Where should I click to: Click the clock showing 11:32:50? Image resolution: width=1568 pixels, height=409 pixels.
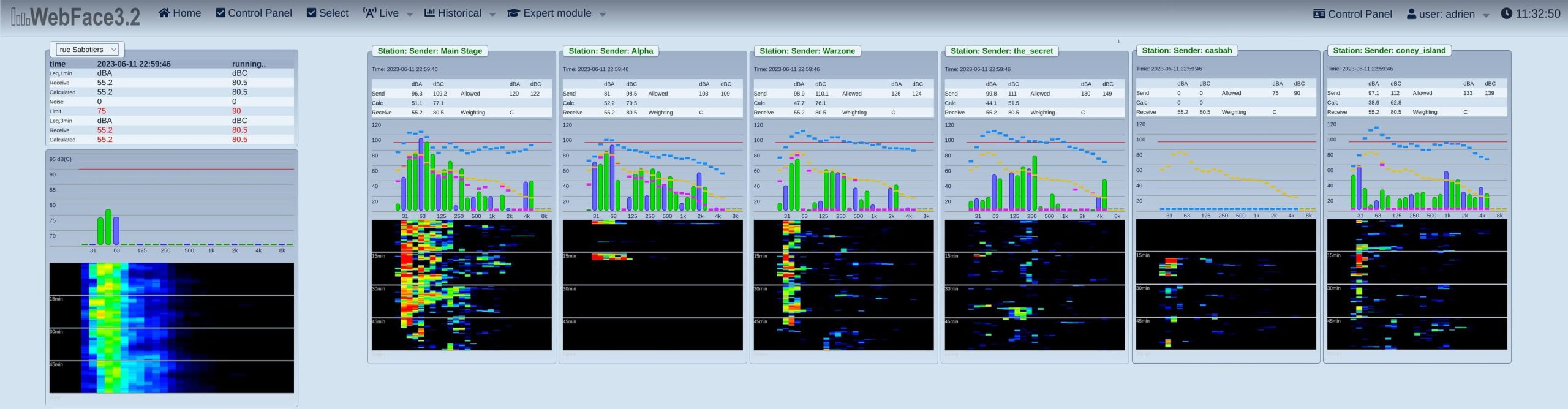[x=1530, y=13]
